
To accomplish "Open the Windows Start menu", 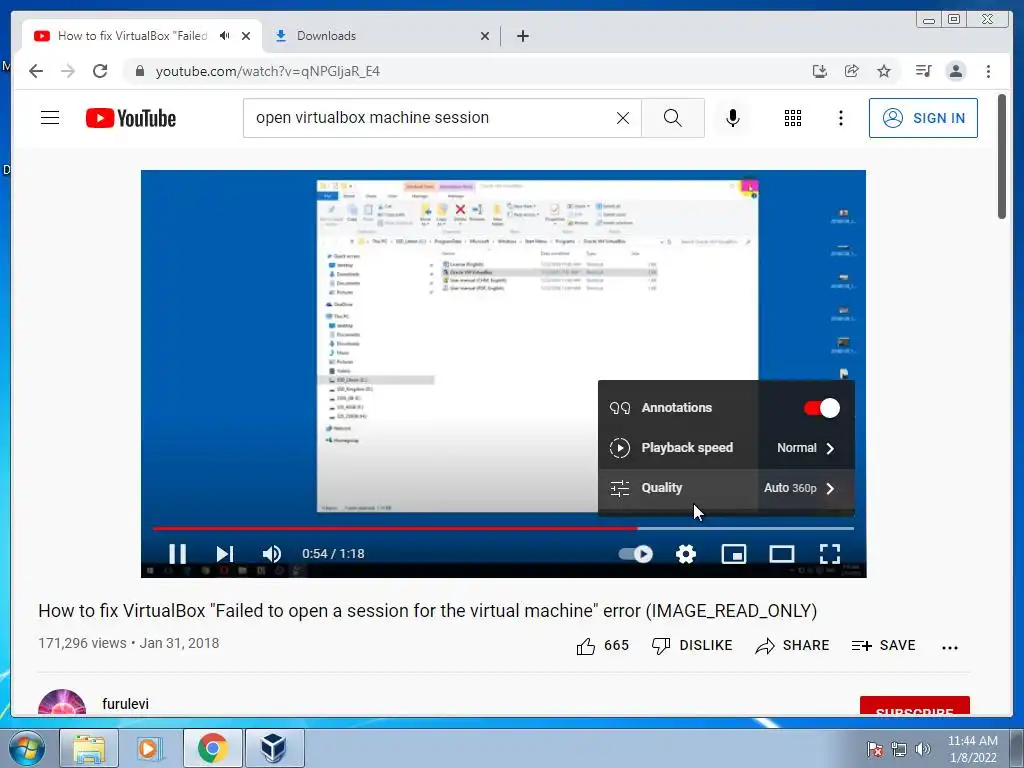I will (26, 748).
